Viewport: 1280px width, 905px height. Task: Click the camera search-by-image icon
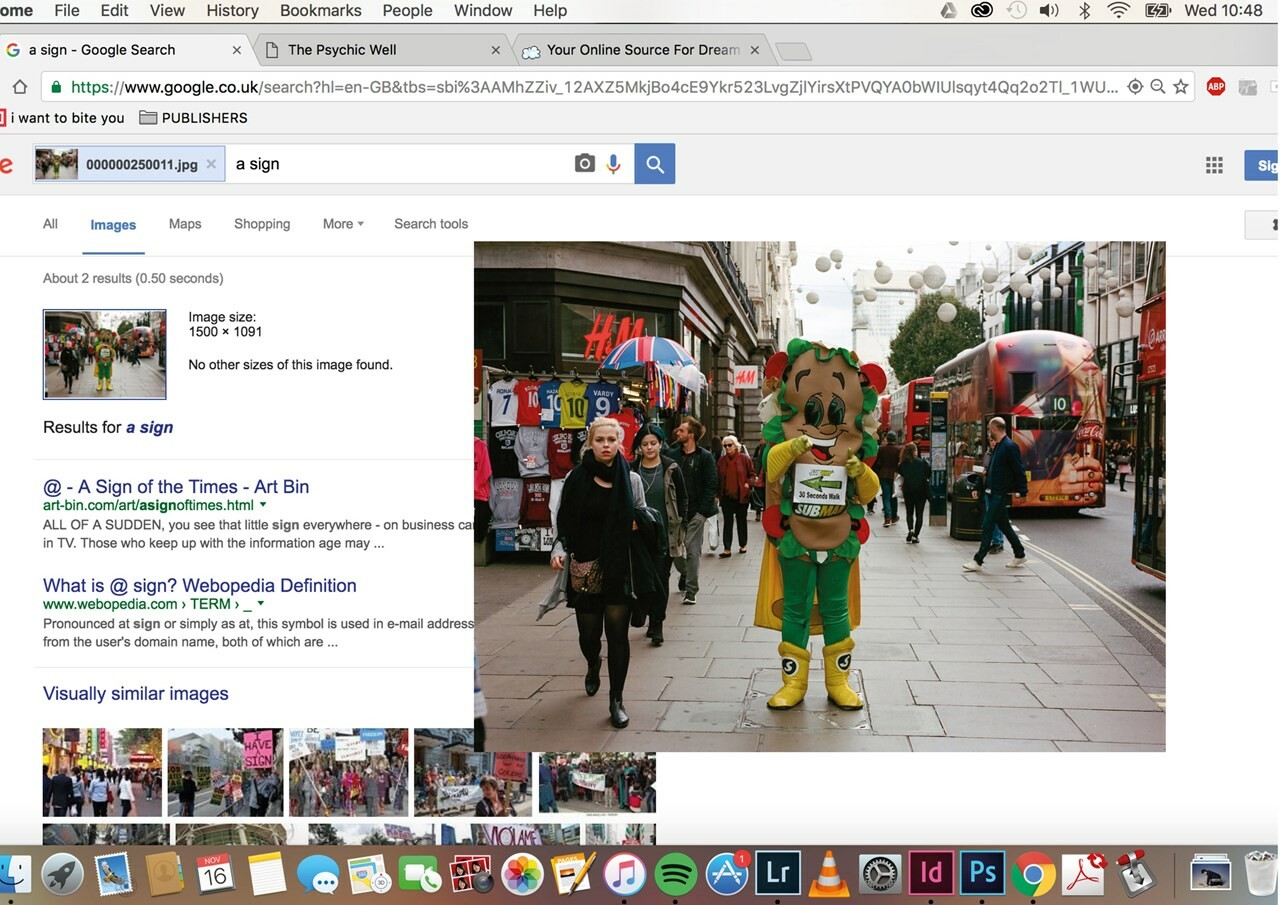point(585,164)
